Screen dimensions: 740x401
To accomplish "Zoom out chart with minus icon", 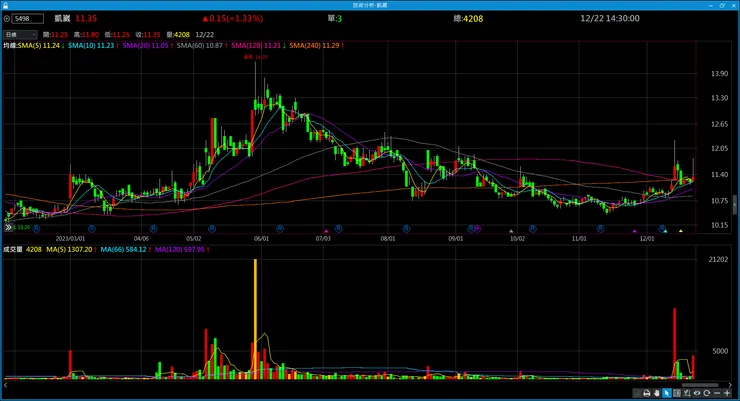I will click(x=717, y=393).
